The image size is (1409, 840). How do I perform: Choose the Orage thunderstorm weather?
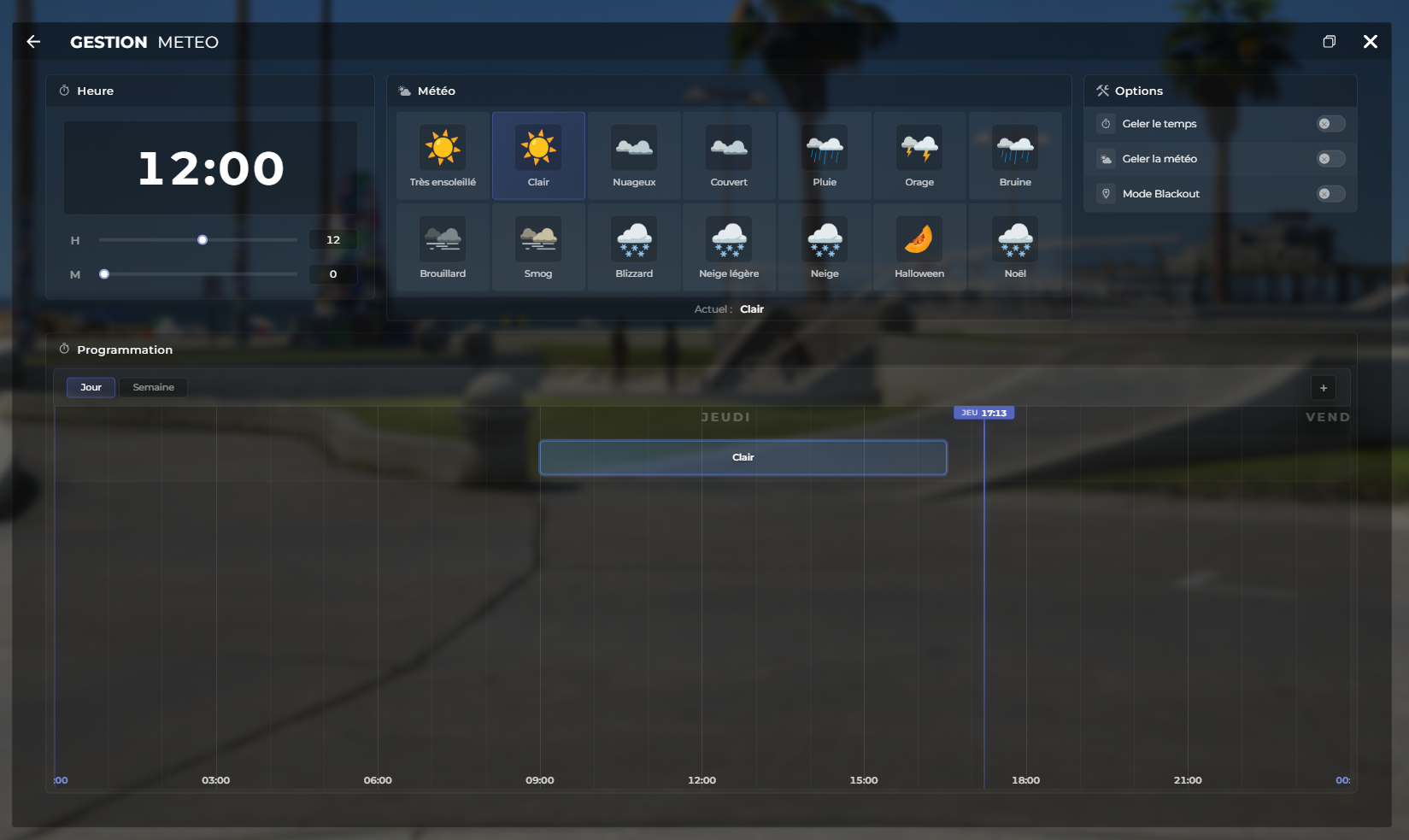[x=919, y=156]
